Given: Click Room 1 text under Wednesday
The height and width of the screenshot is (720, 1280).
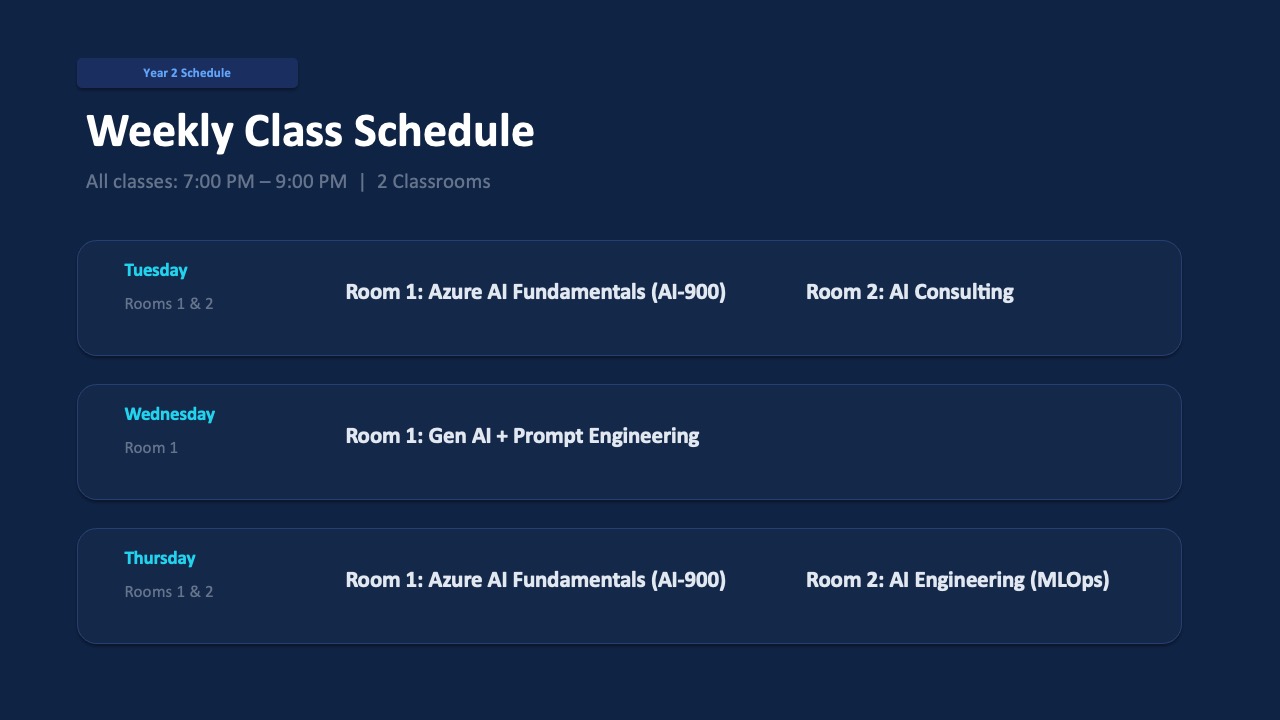Looking at the screenshot, I should [x=151, y=448].
